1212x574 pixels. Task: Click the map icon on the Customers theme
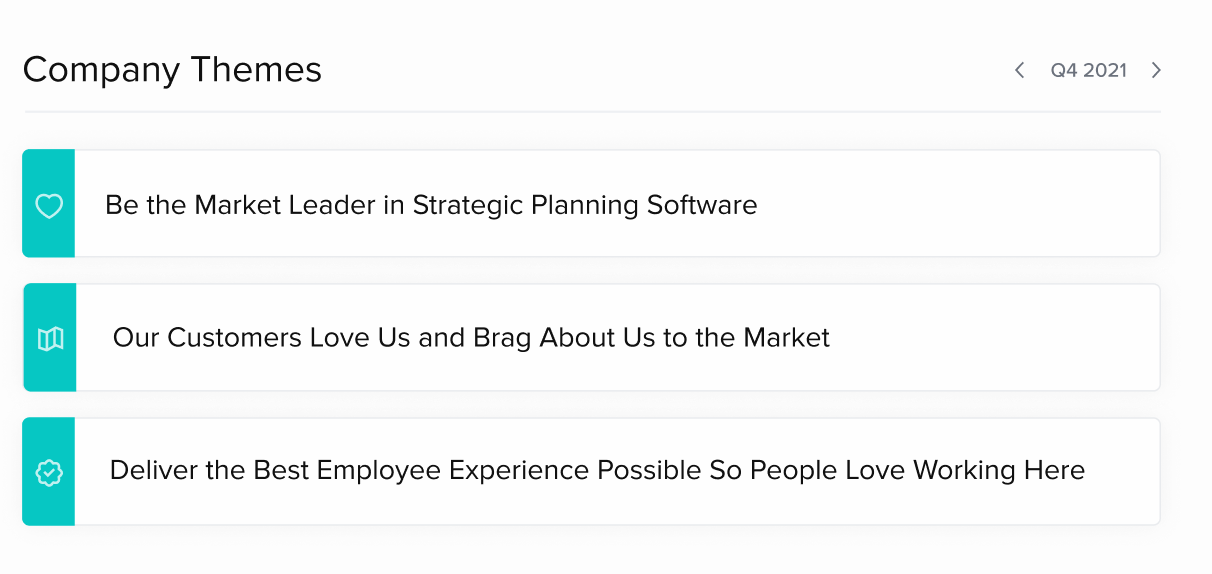point(50,339)
